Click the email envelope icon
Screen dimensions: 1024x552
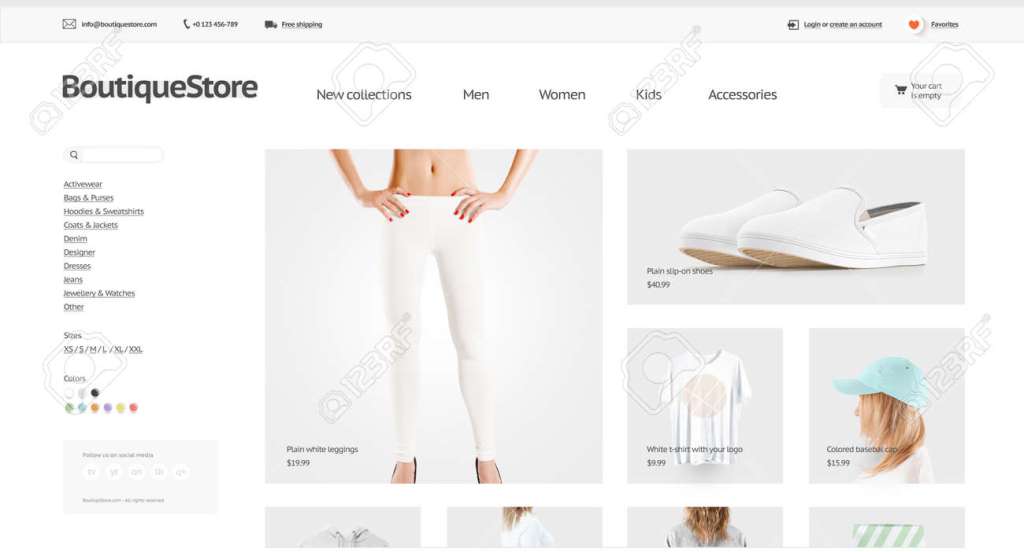click(x=69, y=24)
